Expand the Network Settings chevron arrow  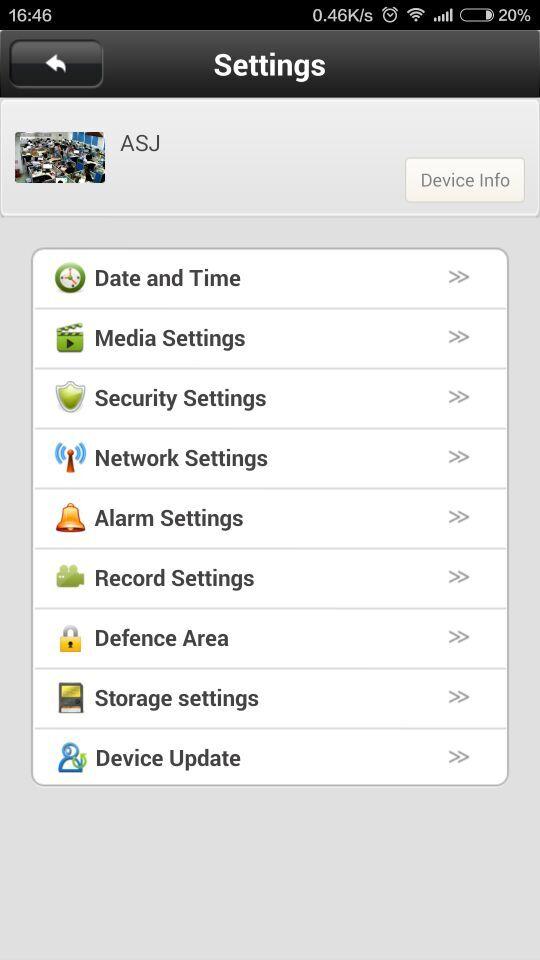click(459, 457)
